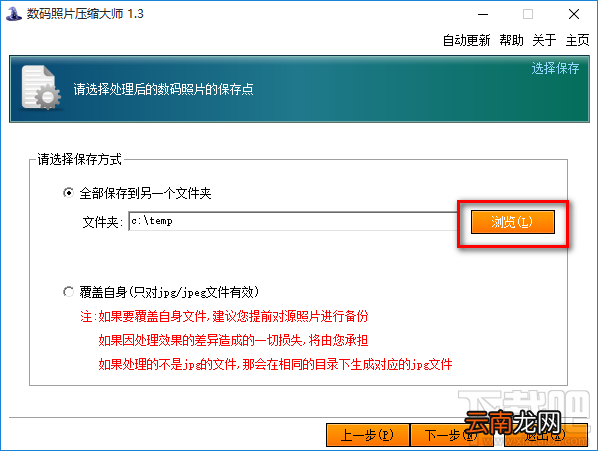This screenshot has width=598, height=451.
Task: Open the 自动更新 menu item
Action: pos(466,40)
